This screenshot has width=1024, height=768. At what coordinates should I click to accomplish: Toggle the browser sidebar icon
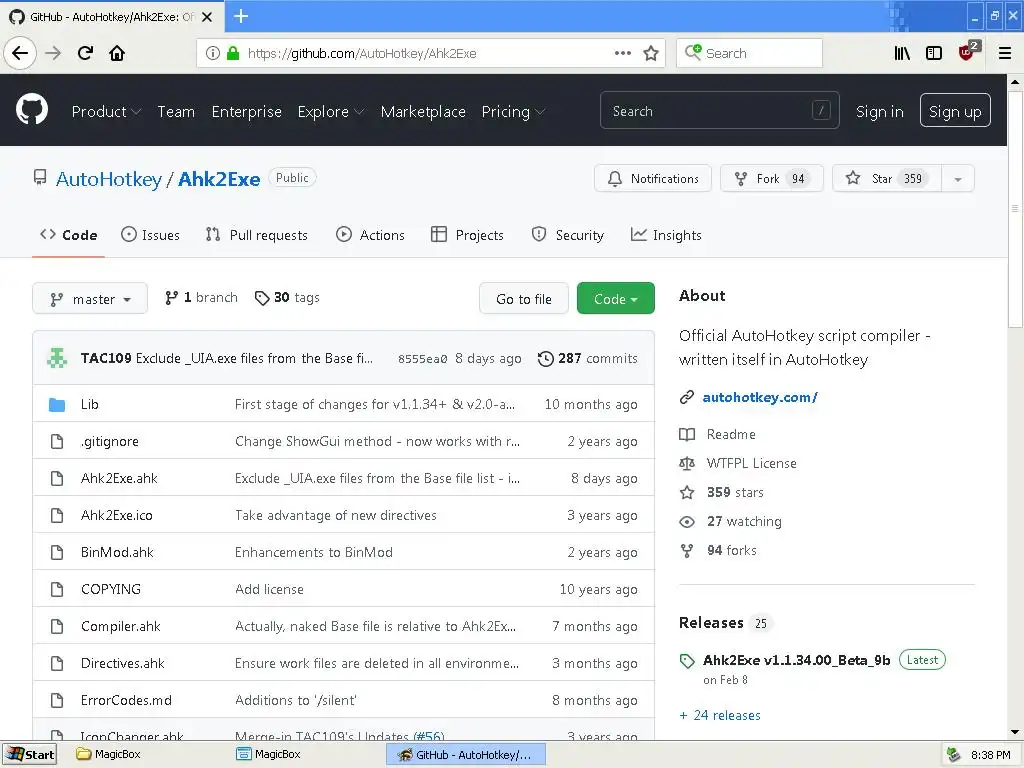[x=934, y=53]
